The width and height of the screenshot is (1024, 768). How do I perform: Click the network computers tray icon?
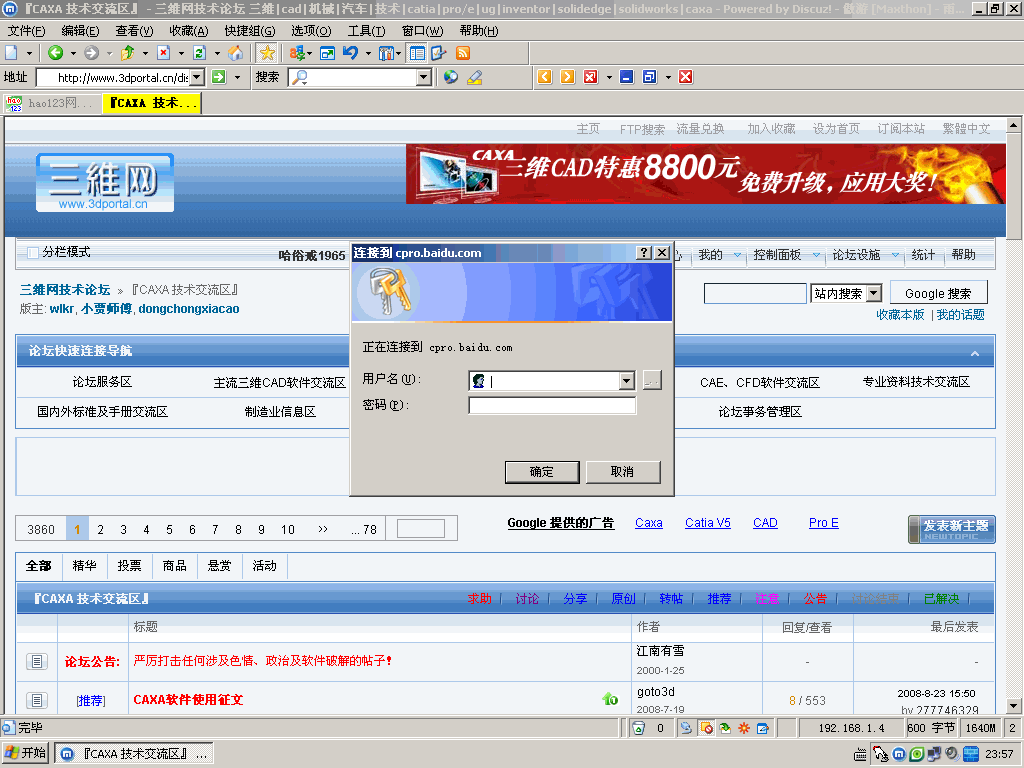935,754
